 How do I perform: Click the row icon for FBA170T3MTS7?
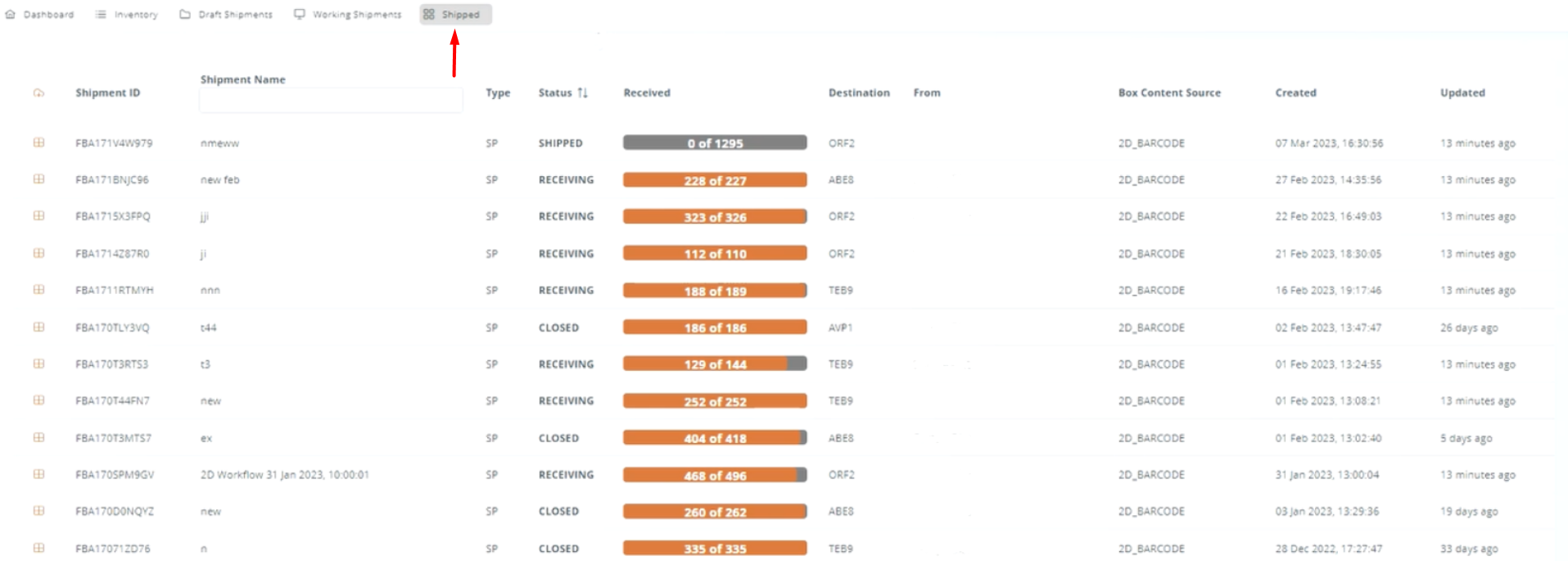(38, 438)
